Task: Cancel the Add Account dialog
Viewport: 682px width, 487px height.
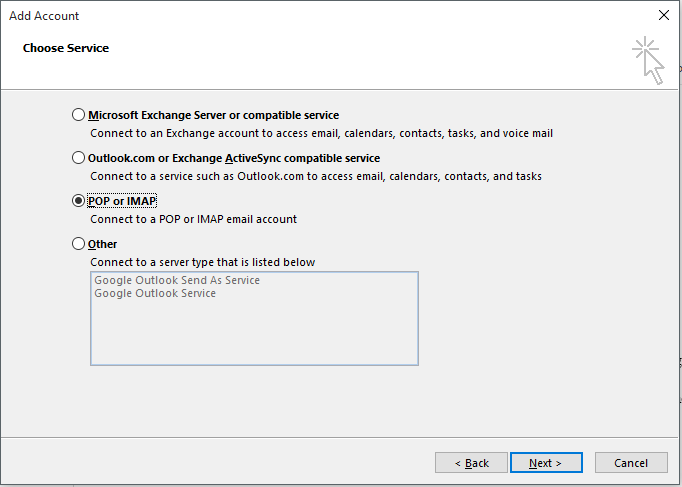Action: coord(631,463)
